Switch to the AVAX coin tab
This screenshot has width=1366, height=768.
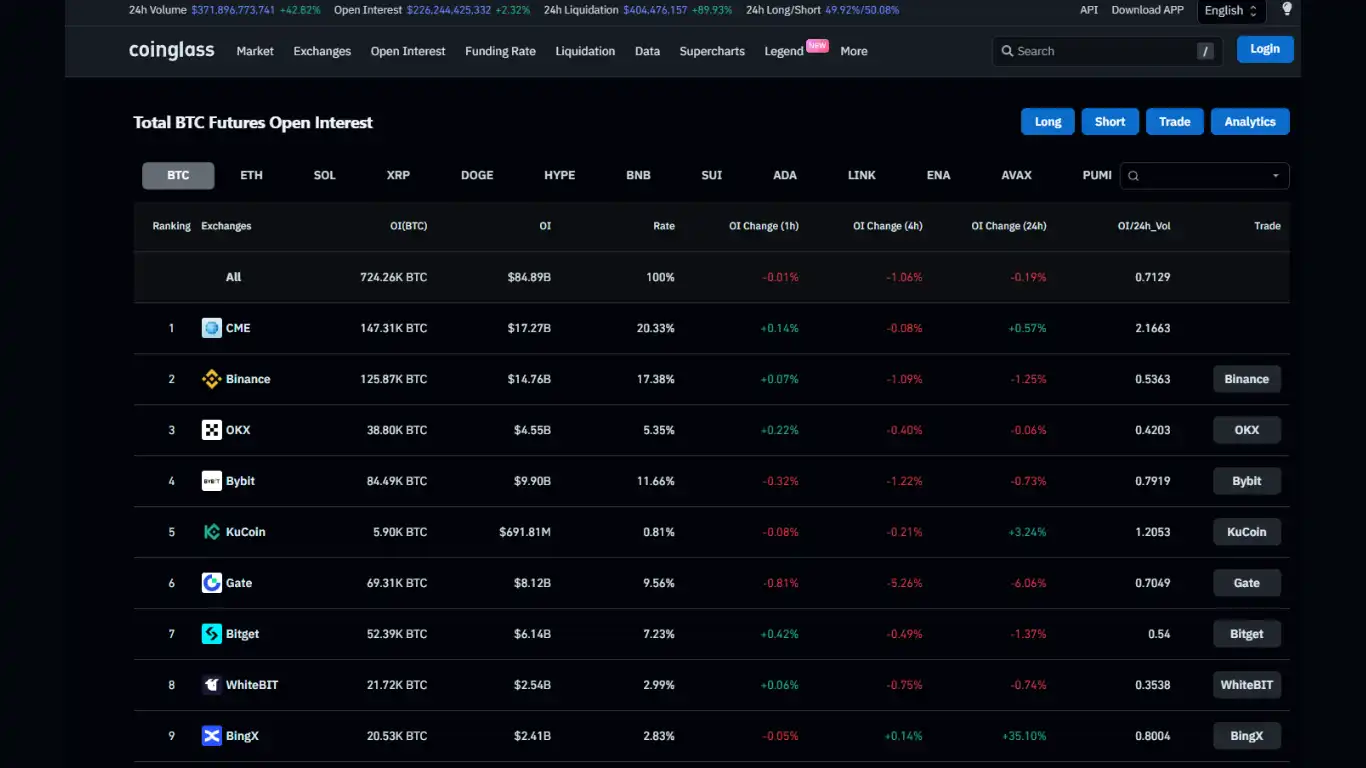[1016, 175]
